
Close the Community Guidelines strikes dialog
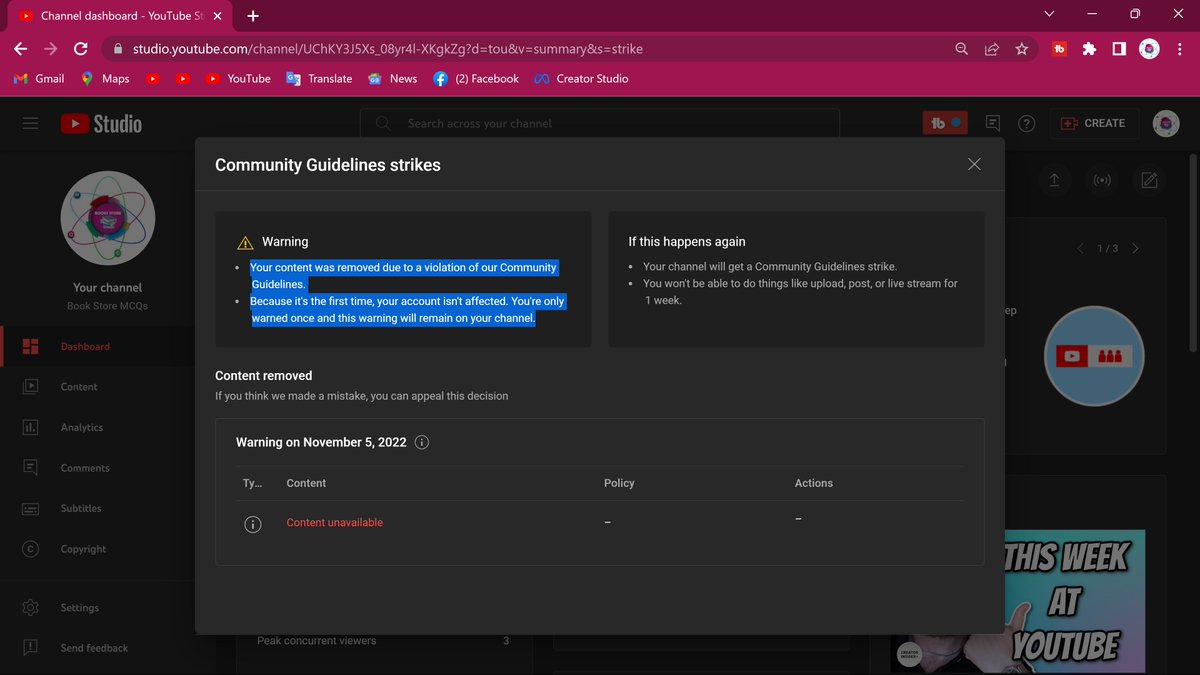point(974,164)
